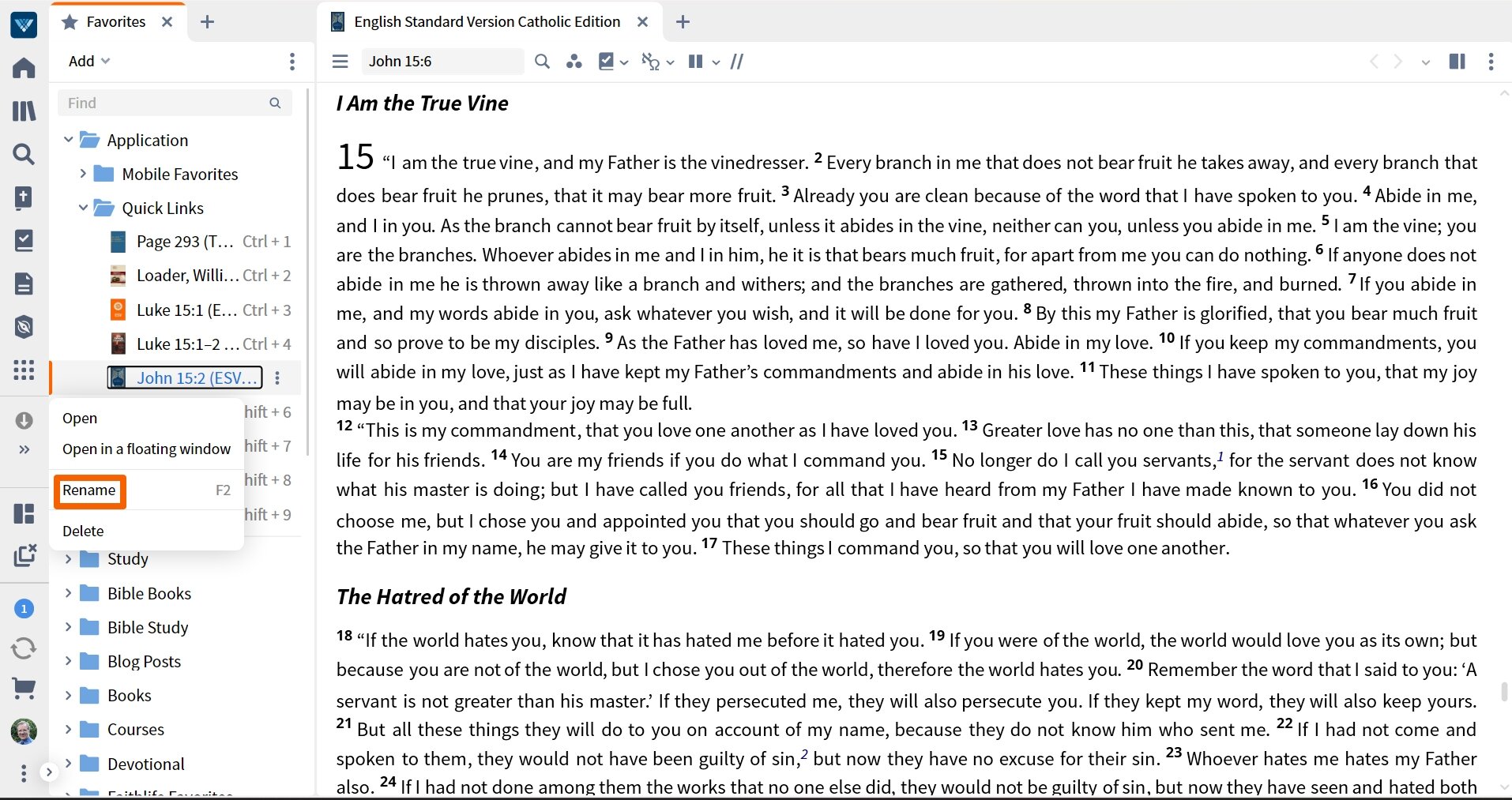Screen dimensions: 1512x800
Task: Select the John 15:2 (ESV…) favorite
Action: click(x=186, y=378)
